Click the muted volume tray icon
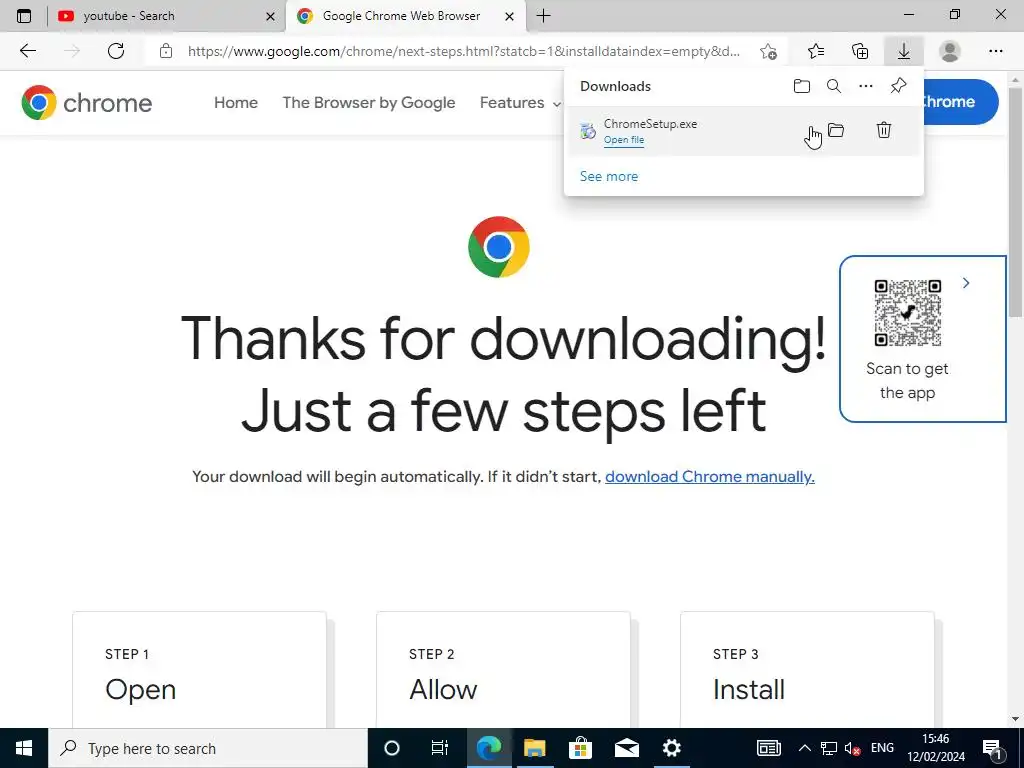Screen dimensions: 1024x768 coord(852,748)
